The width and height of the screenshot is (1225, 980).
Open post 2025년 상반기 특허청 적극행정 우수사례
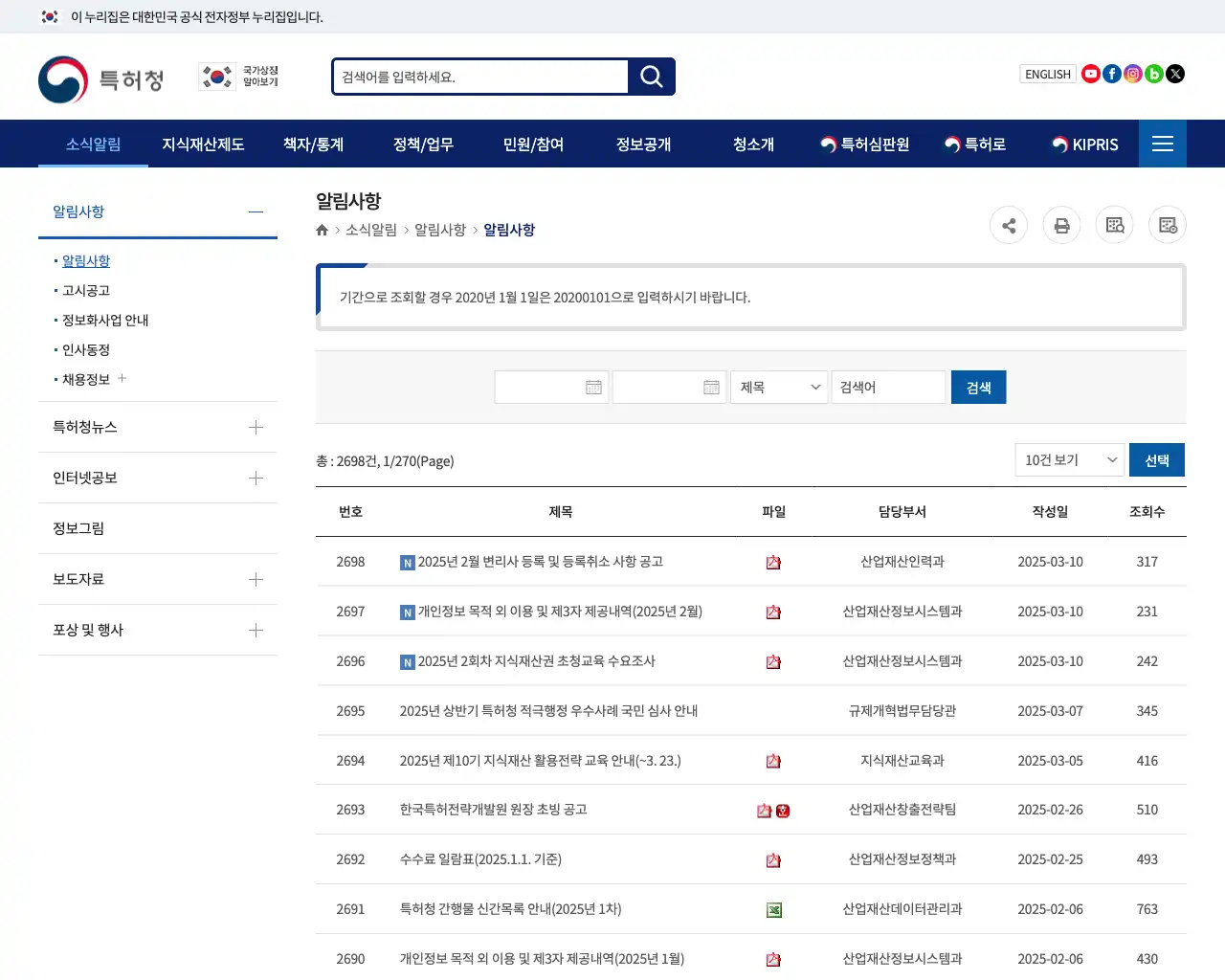[548, 710]
